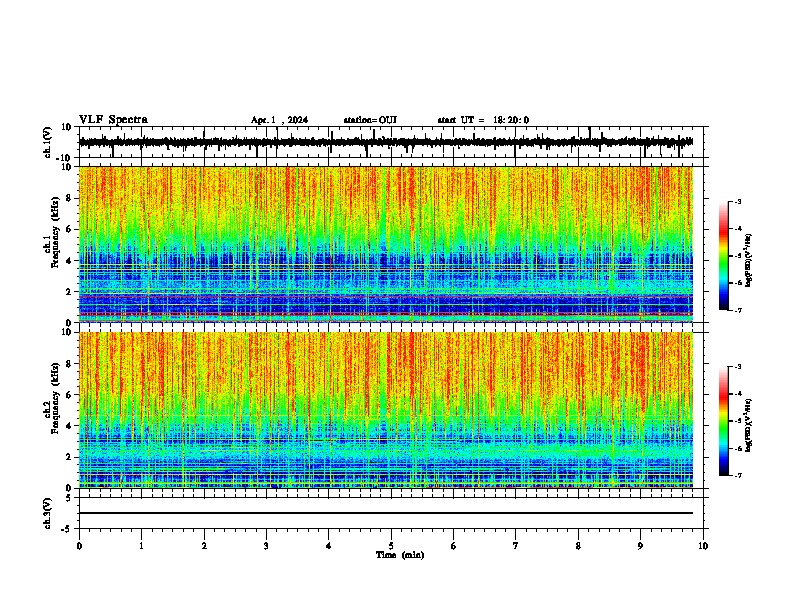The height and width of the screenshot is (612, 792).
Task: Click time-axis tick label 4
Action: [329, 546]
